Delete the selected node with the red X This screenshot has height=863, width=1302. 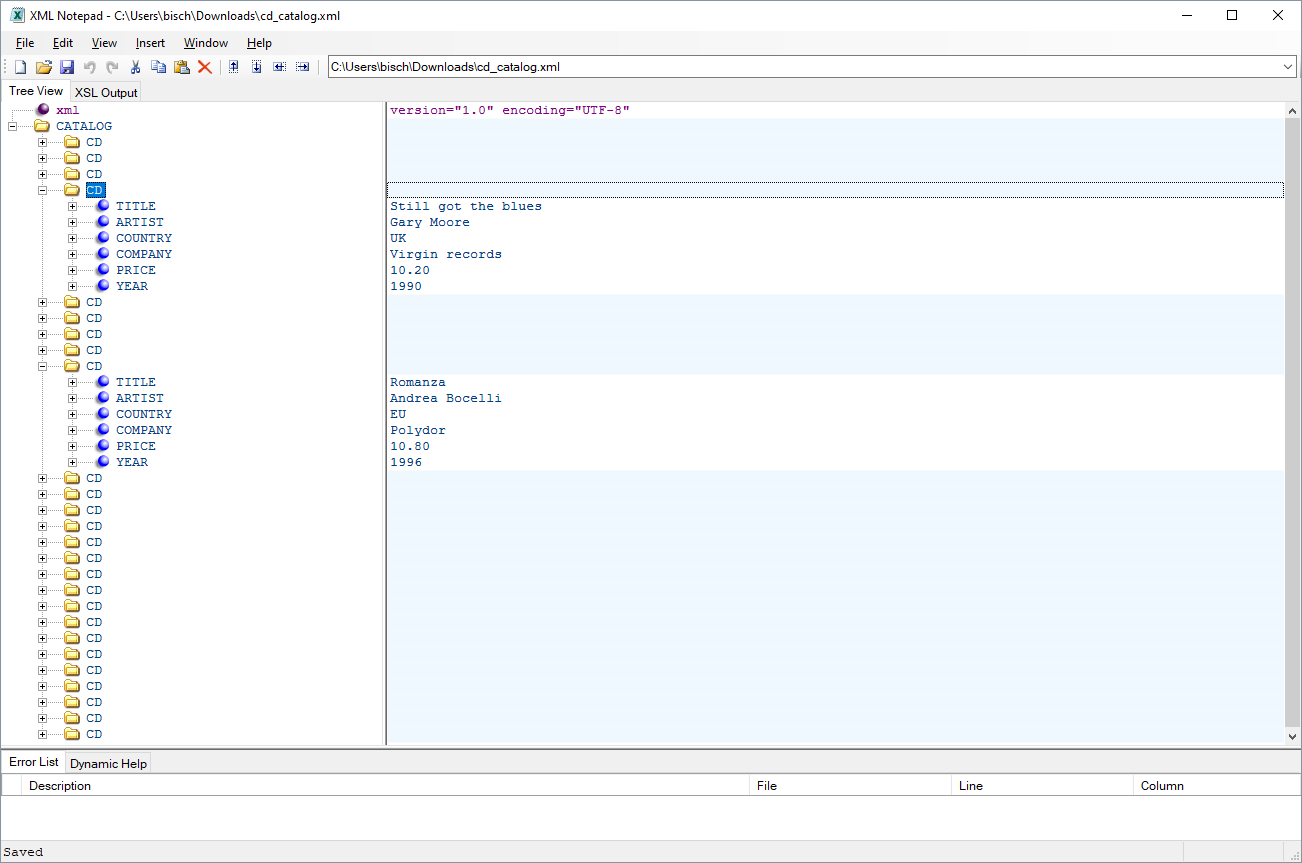pos(207,66)
